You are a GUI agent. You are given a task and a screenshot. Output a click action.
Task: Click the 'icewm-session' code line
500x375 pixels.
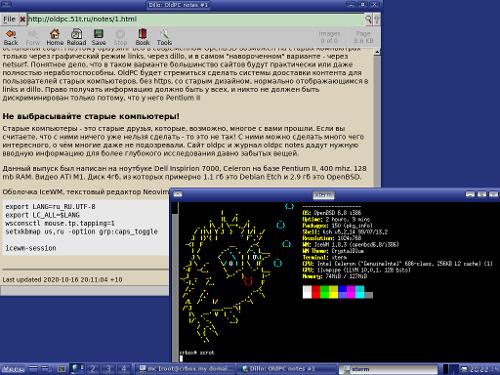point(31,248)
